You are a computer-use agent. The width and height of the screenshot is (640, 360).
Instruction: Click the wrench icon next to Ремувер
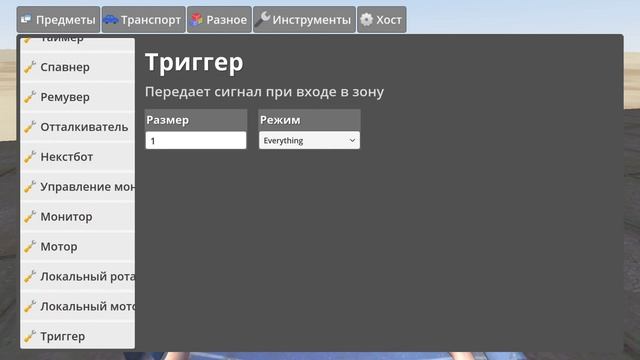(x=30, y=97)
